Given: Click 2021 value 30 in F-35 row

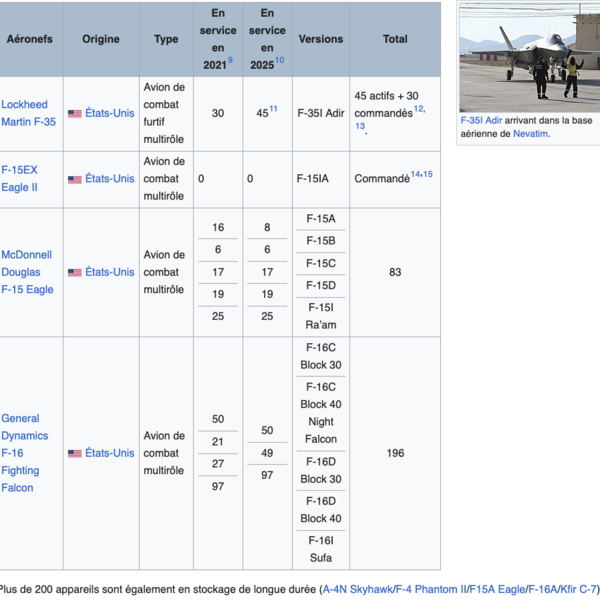Looking at the screenshot, I should tap(218, 113).
